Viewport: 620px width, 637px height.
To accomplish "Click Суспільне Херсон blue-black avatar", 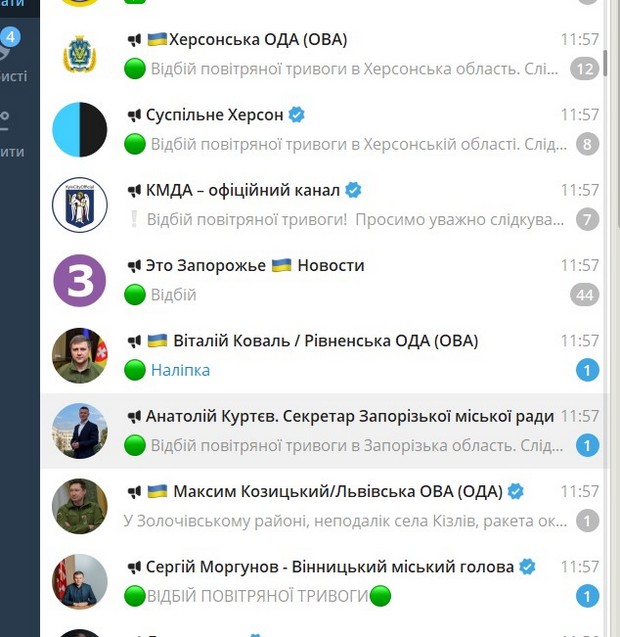I will tap(80, 130).
